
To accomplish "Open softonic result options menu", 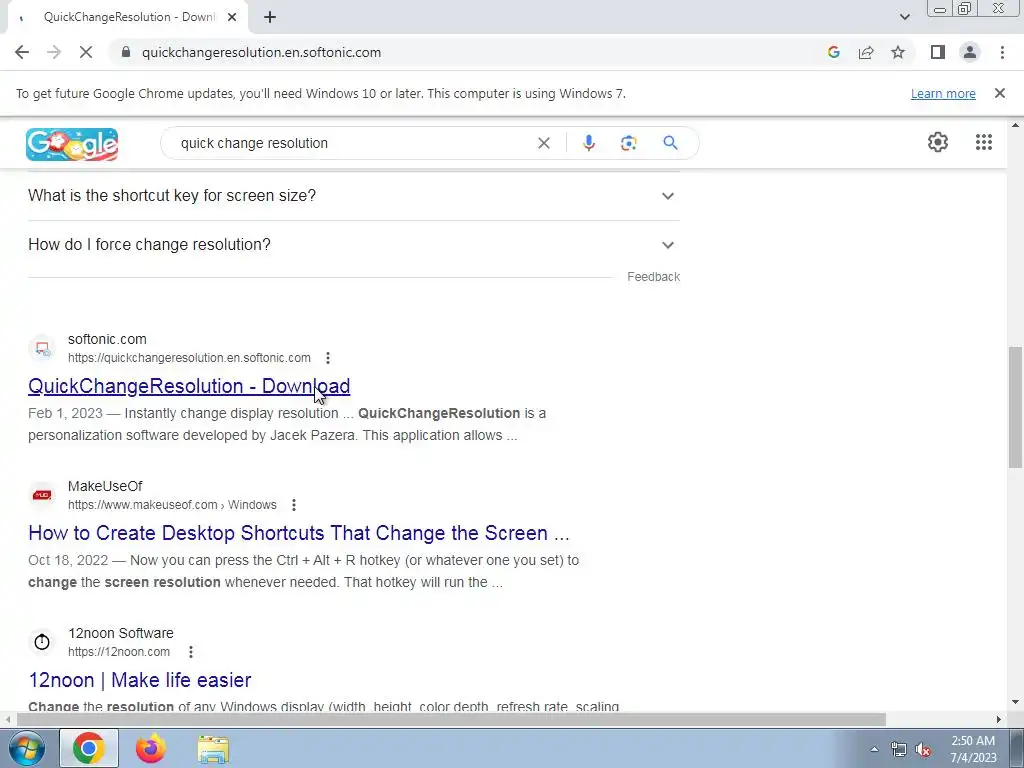I will coord(328,358).
